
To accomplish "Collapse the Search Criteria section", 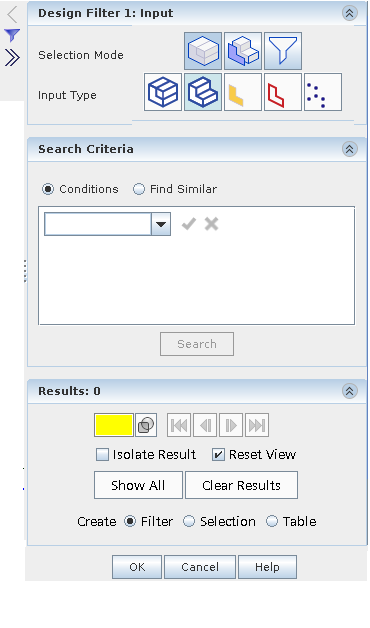I will pos(350,149).
